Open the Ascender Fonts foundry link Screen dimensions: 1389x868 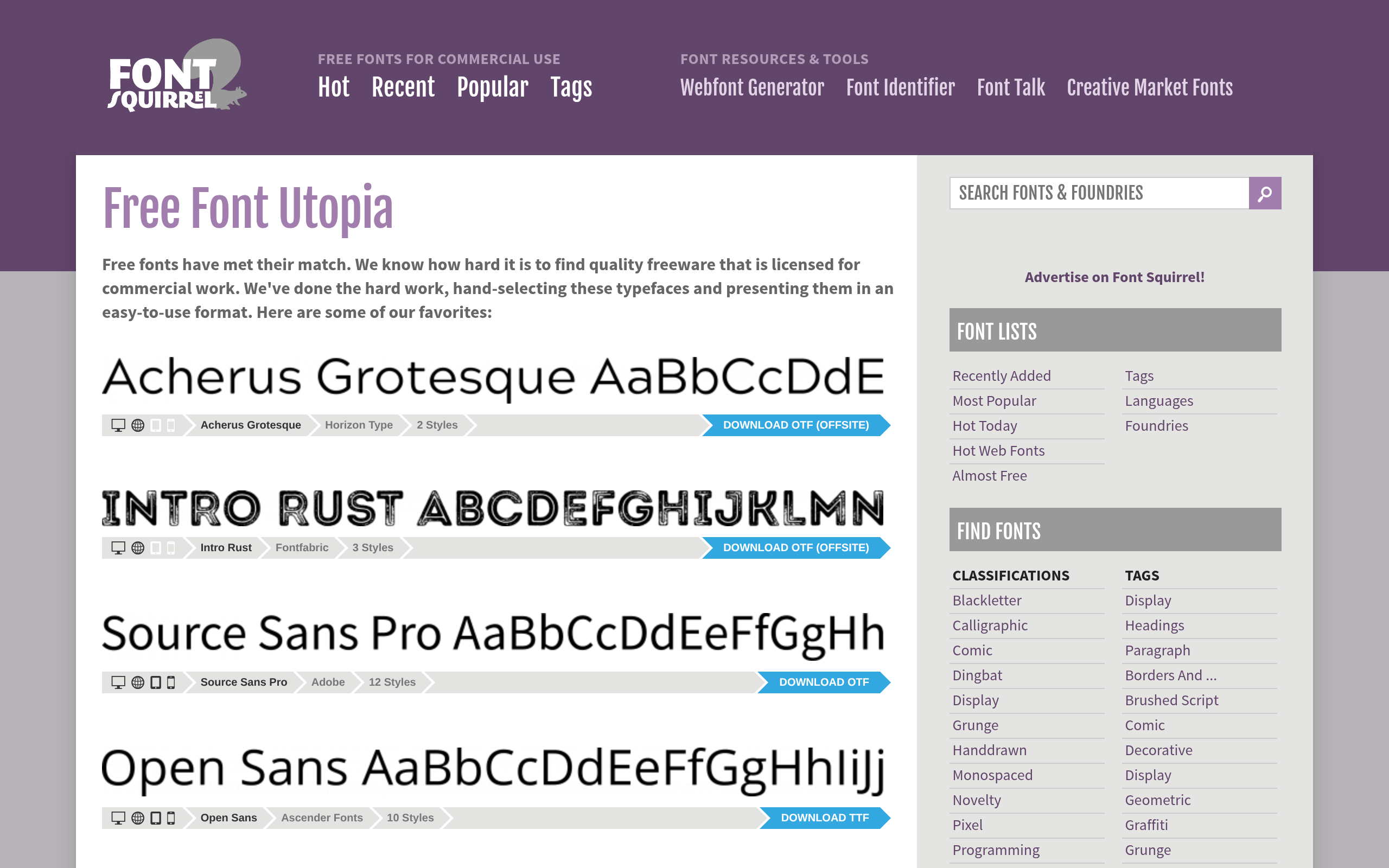click(322, 818)
